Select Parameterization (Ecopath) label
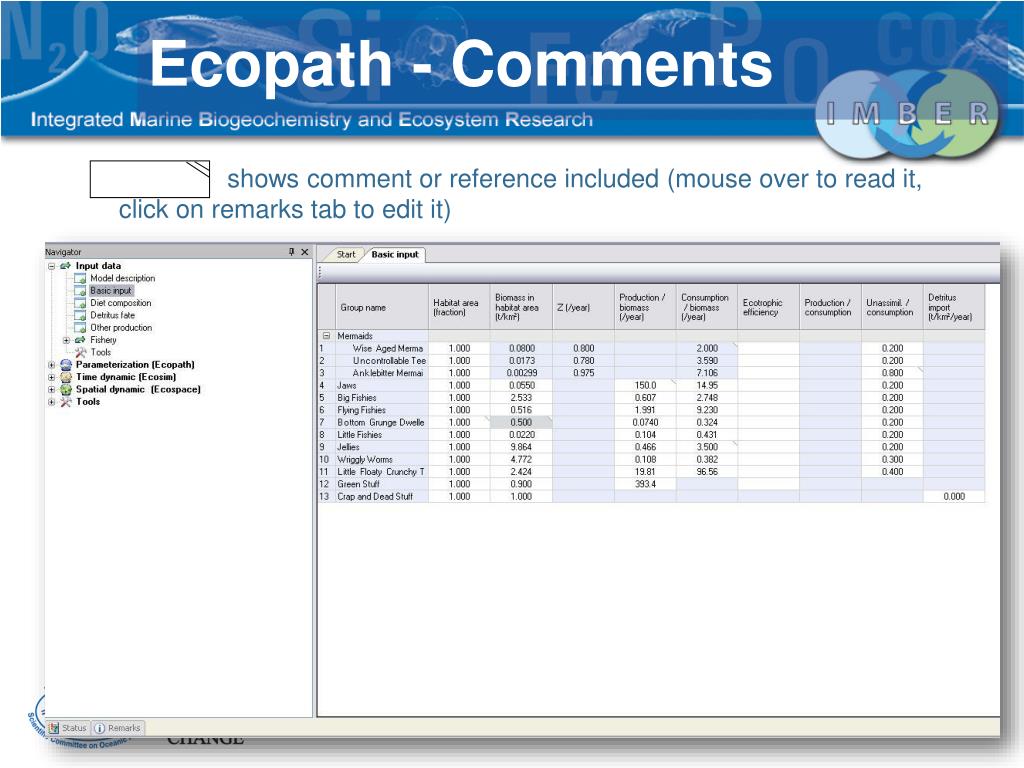The height and width of the screenshot is (768, 1024). coord(135,364)
